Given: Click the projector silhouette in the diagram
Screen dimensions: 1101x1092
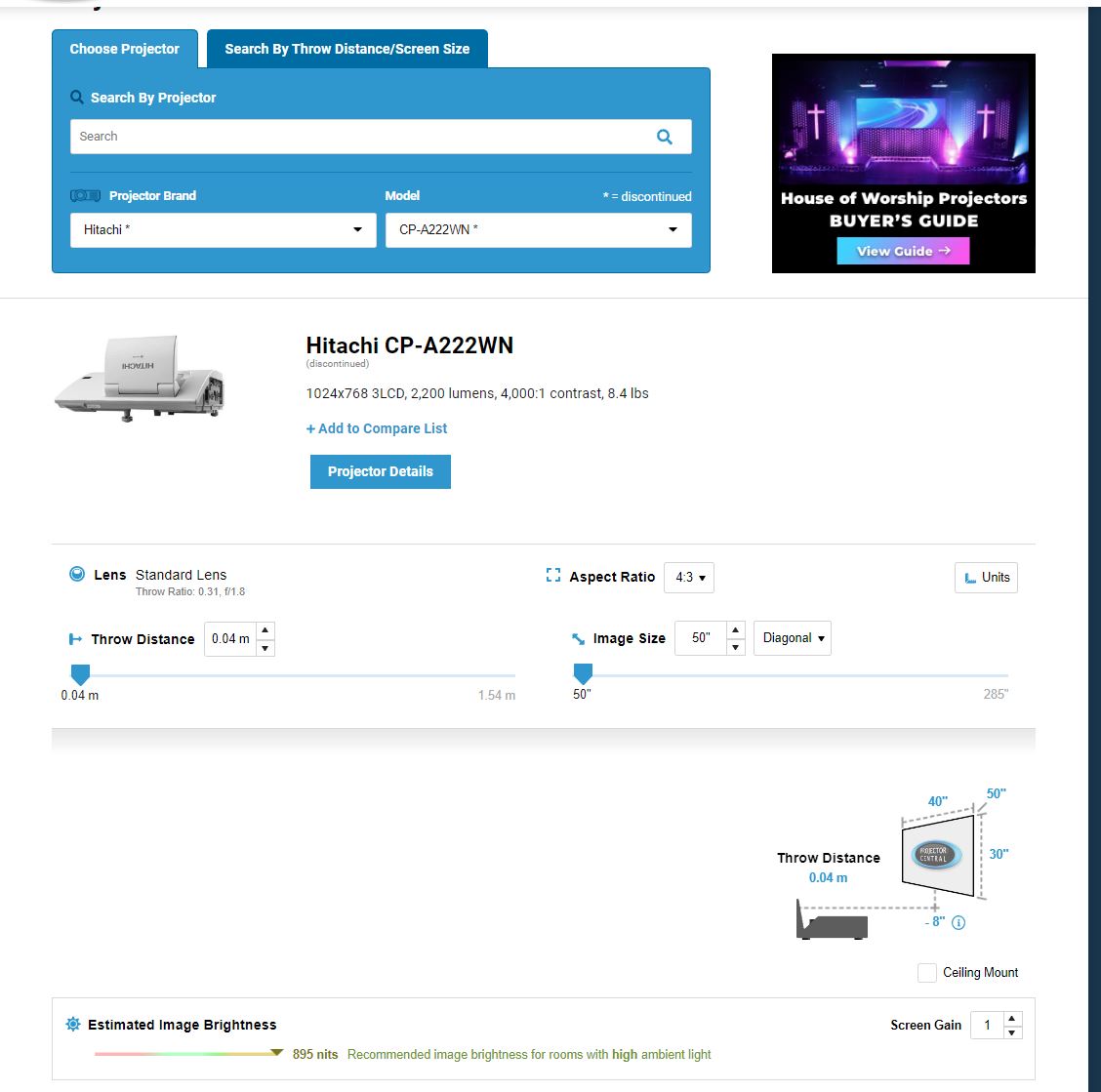Looking at the screenshot, I should pyautogui.click(x=832, y=921).
